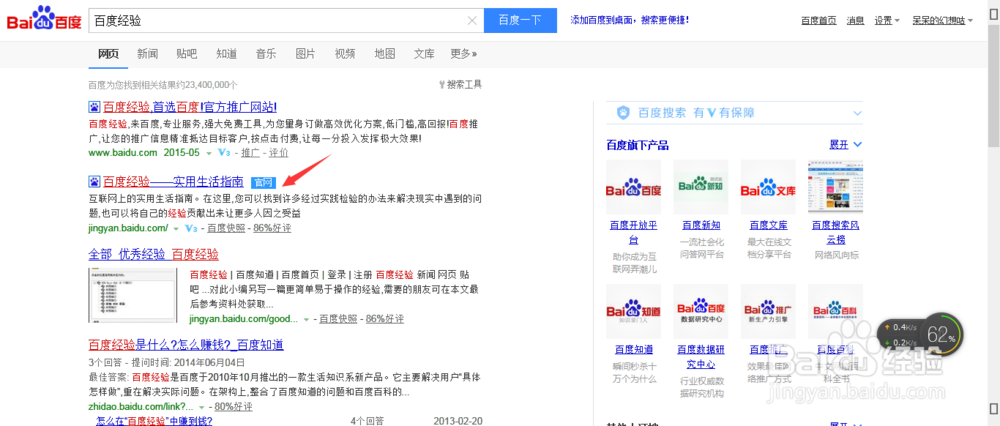Expand dropdown arrow after www.baidu.com 2015-05
The width and height of the screenshot is (1000, 426).
tap(209, 153)
